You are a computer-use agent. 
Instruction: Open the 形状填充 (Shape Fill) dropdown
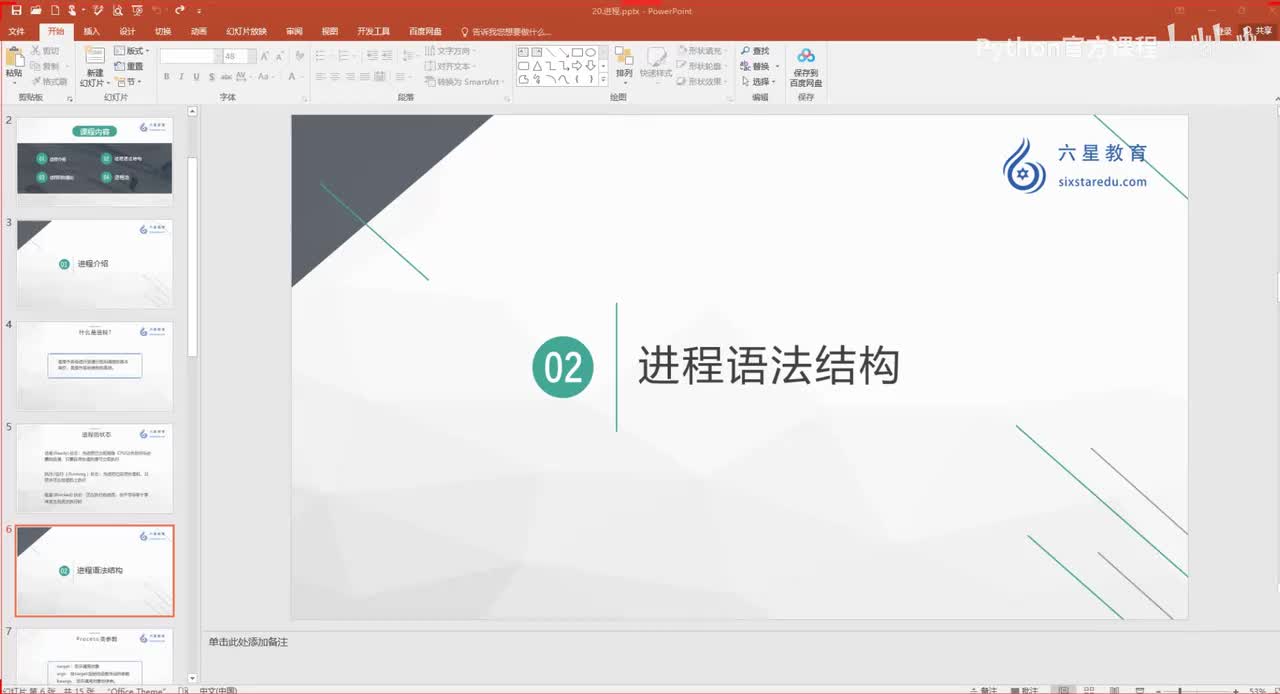tap(702, 50)
